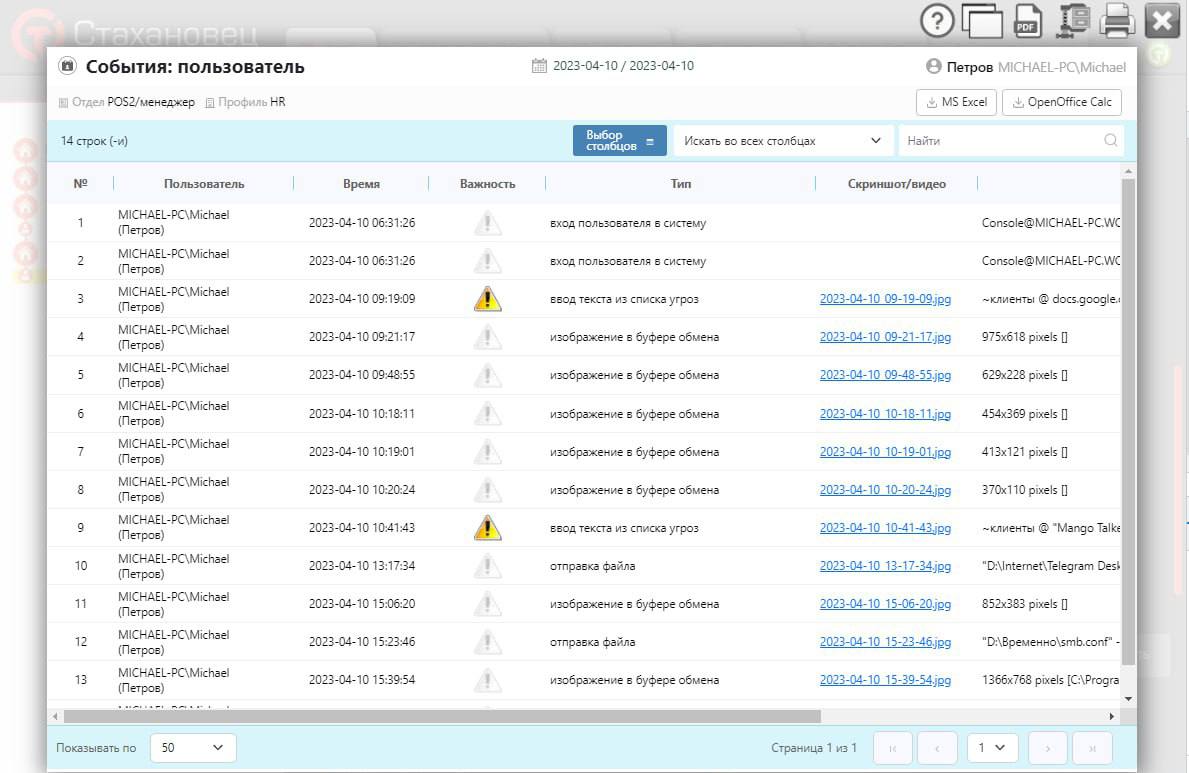Screen dimensions: 1189x773
Task: Click the yellow warning icon in row 9
Action: tap(487, 528)
